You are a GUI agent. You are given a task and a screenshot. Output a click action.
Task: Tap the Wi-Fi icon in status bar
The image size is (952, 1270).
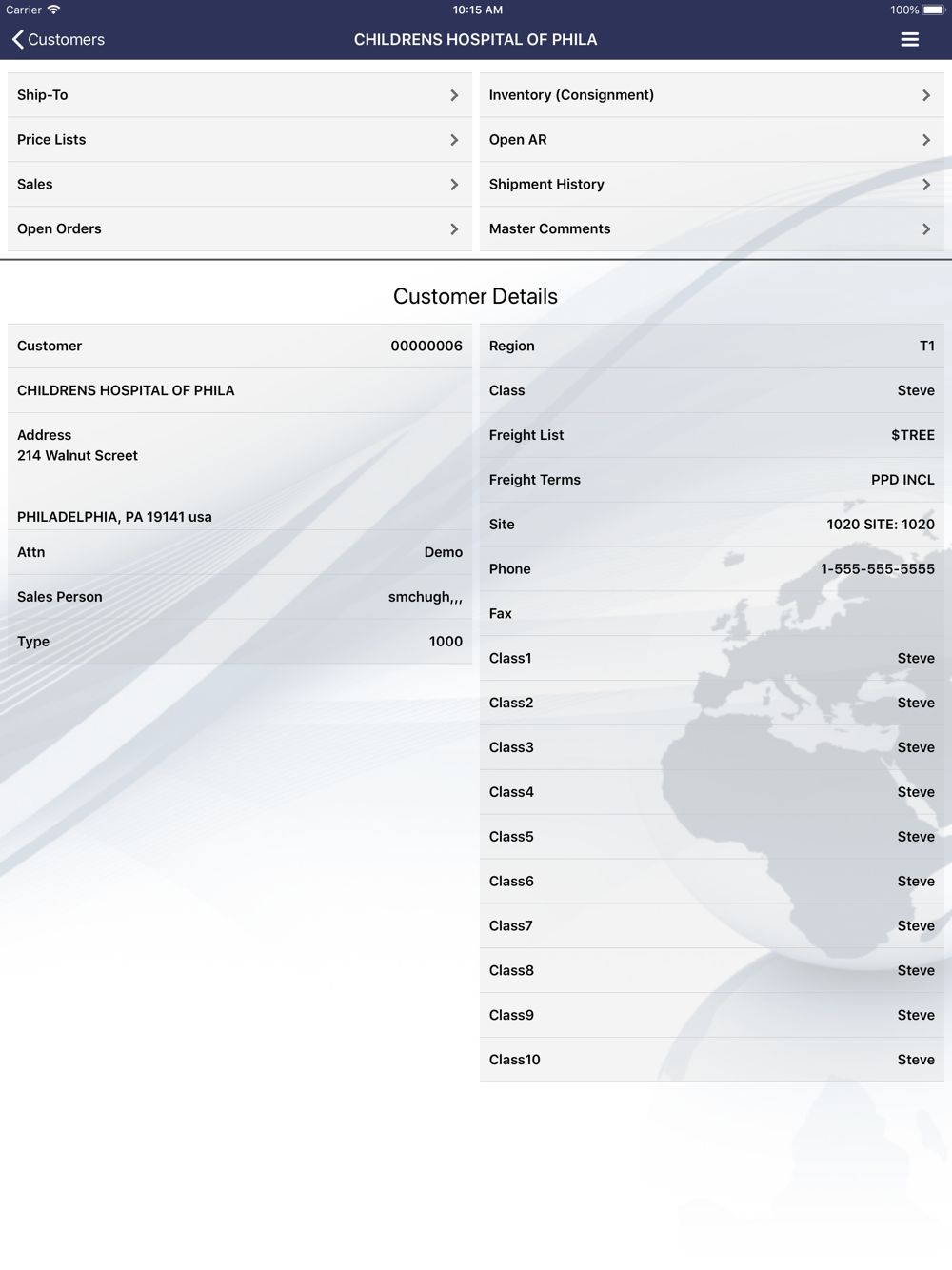pos(54,10)
